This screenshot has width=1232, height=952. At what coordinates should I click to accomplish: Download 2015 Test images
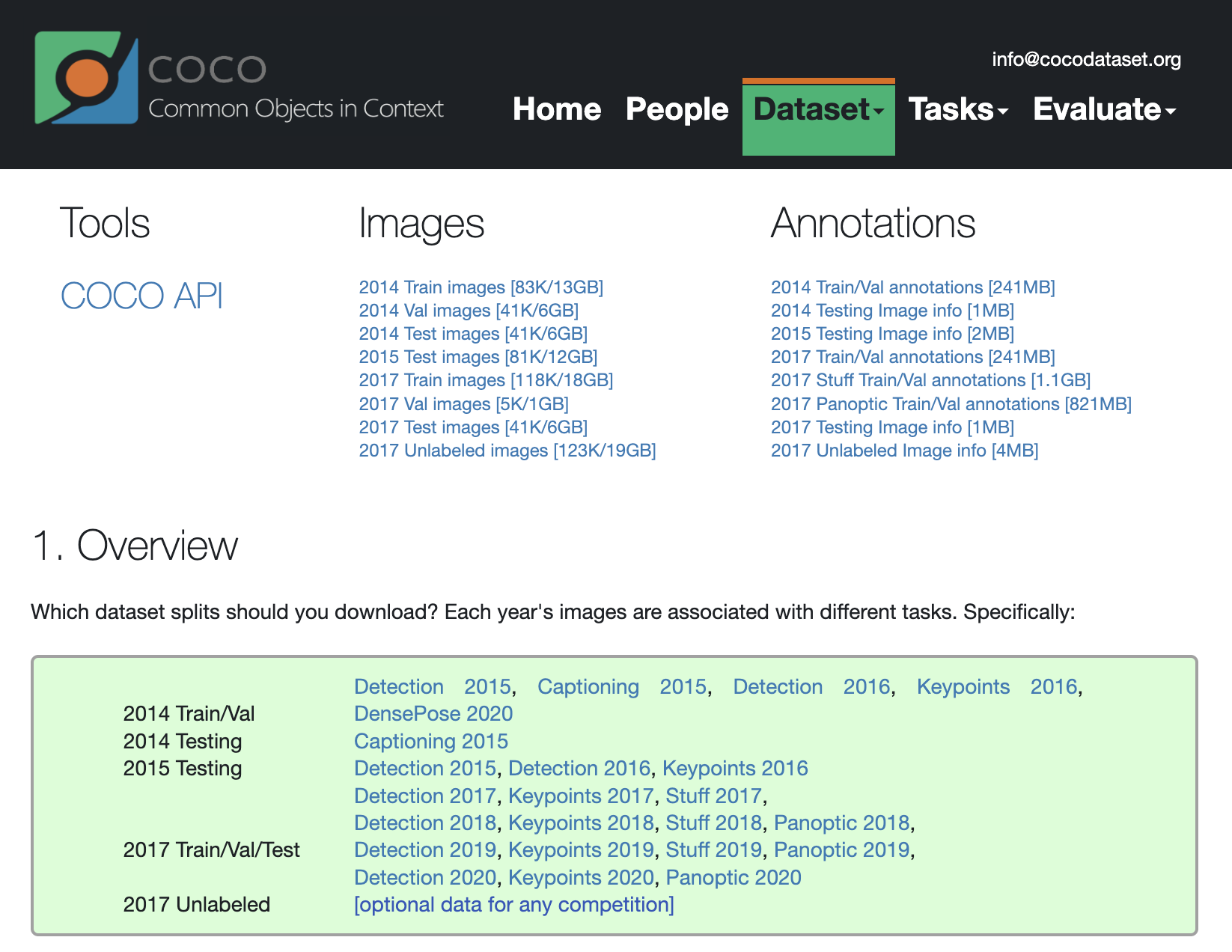478,357
